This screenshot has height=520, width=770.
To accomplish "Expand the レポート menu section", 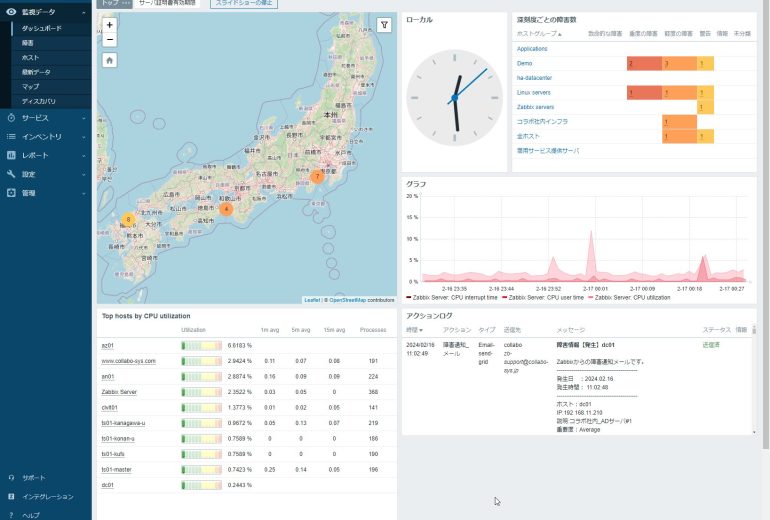I will (83, 156).
